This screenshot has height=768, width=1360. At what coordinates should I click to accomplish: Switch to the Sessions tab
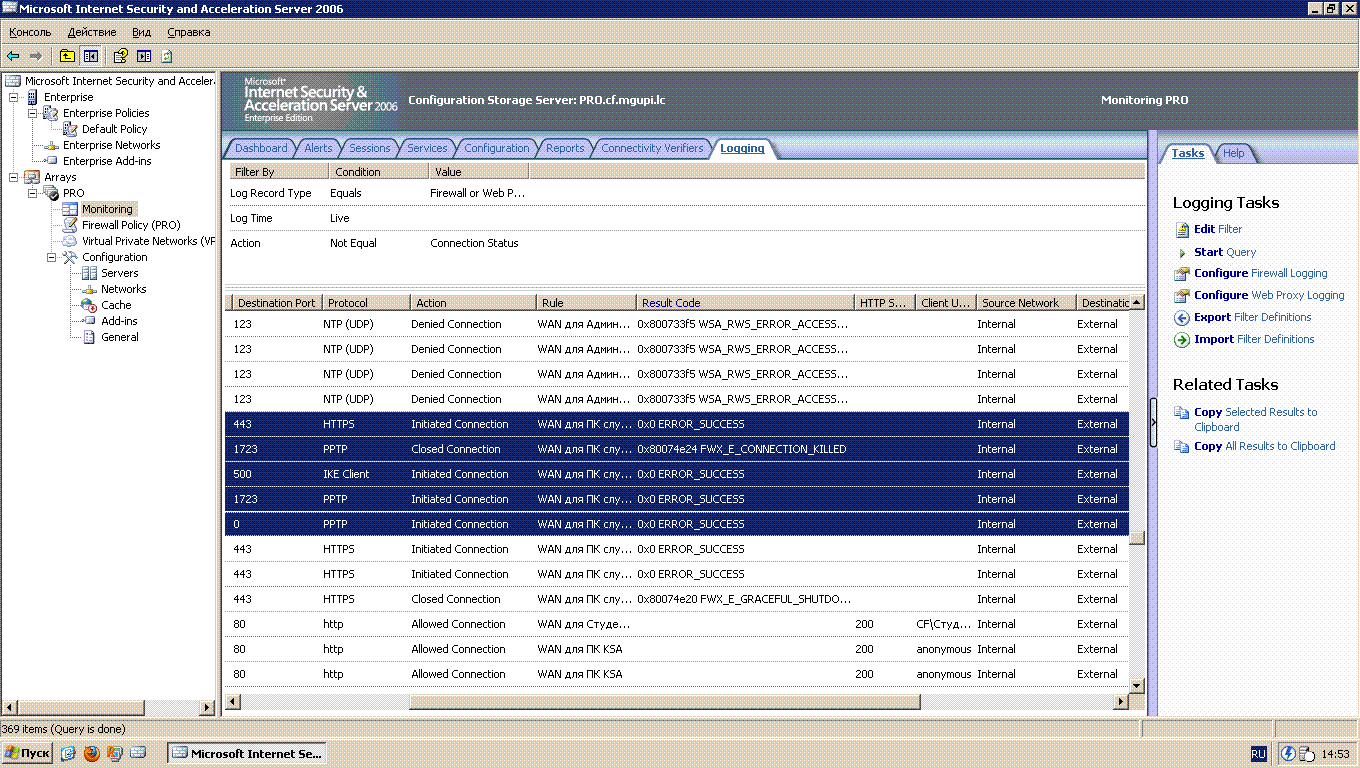pos(369,148)
